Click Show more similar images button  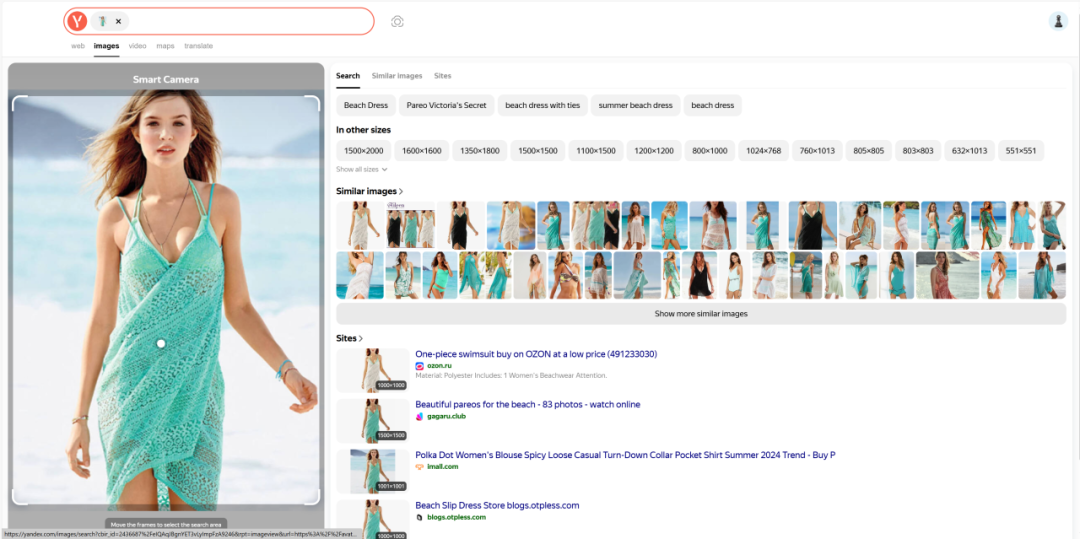pos(700,314)
